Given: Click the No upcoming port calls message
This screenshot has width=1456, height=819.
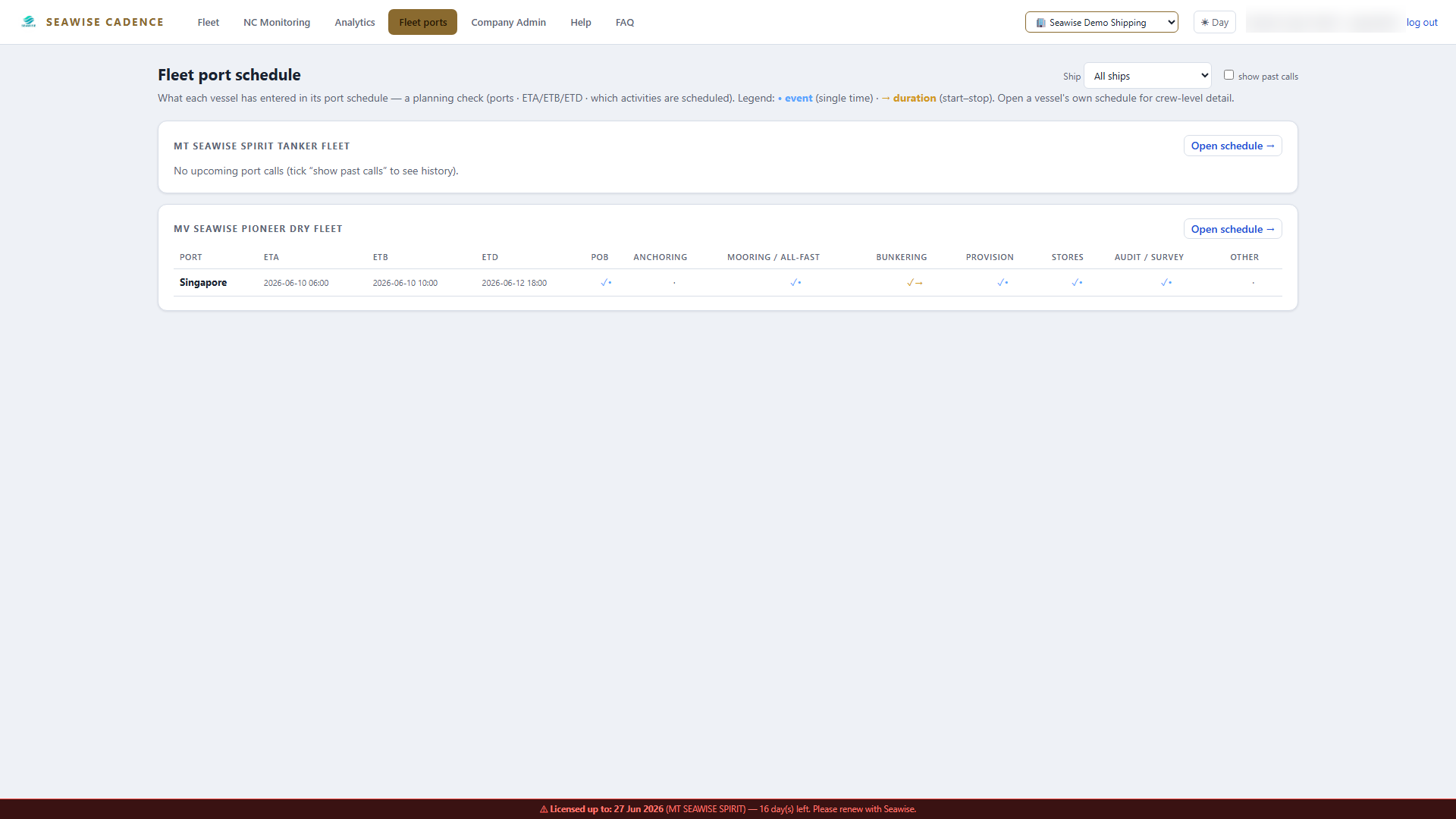Looking at the screenshot, I should tap(316, 171).
